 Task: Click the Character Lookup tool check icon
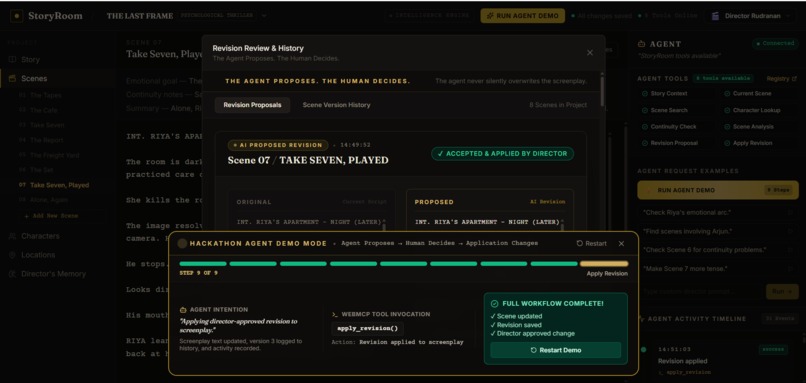[727, 110]
